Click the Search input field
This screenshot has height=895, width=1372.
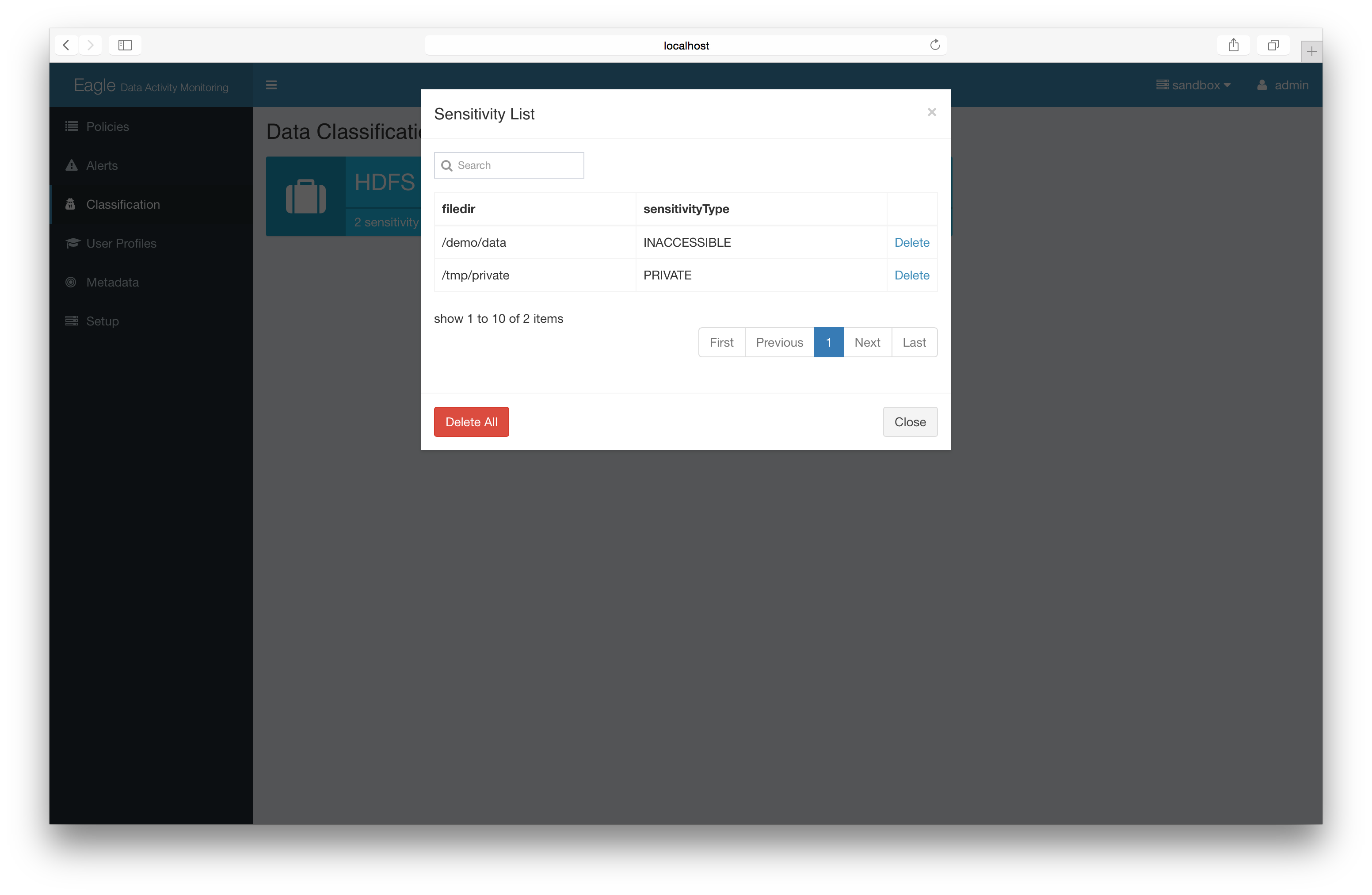(x=516, y=166)
